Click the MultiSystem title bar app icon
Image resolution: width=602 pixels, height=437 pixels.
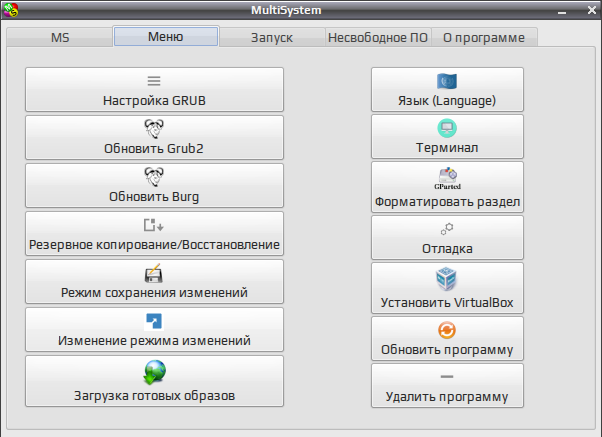click(10, 10)
